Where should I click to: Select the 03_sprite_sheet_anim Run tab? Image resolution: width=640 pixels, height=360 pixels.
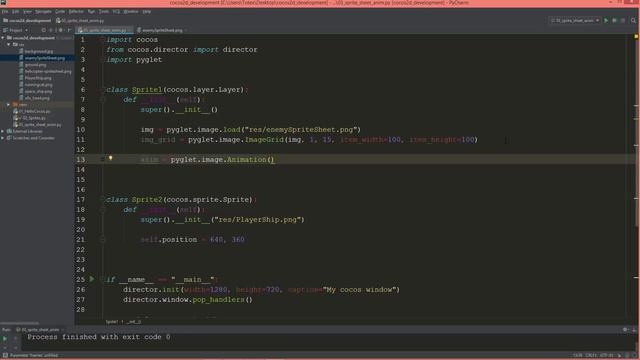(x=40, y=329)
